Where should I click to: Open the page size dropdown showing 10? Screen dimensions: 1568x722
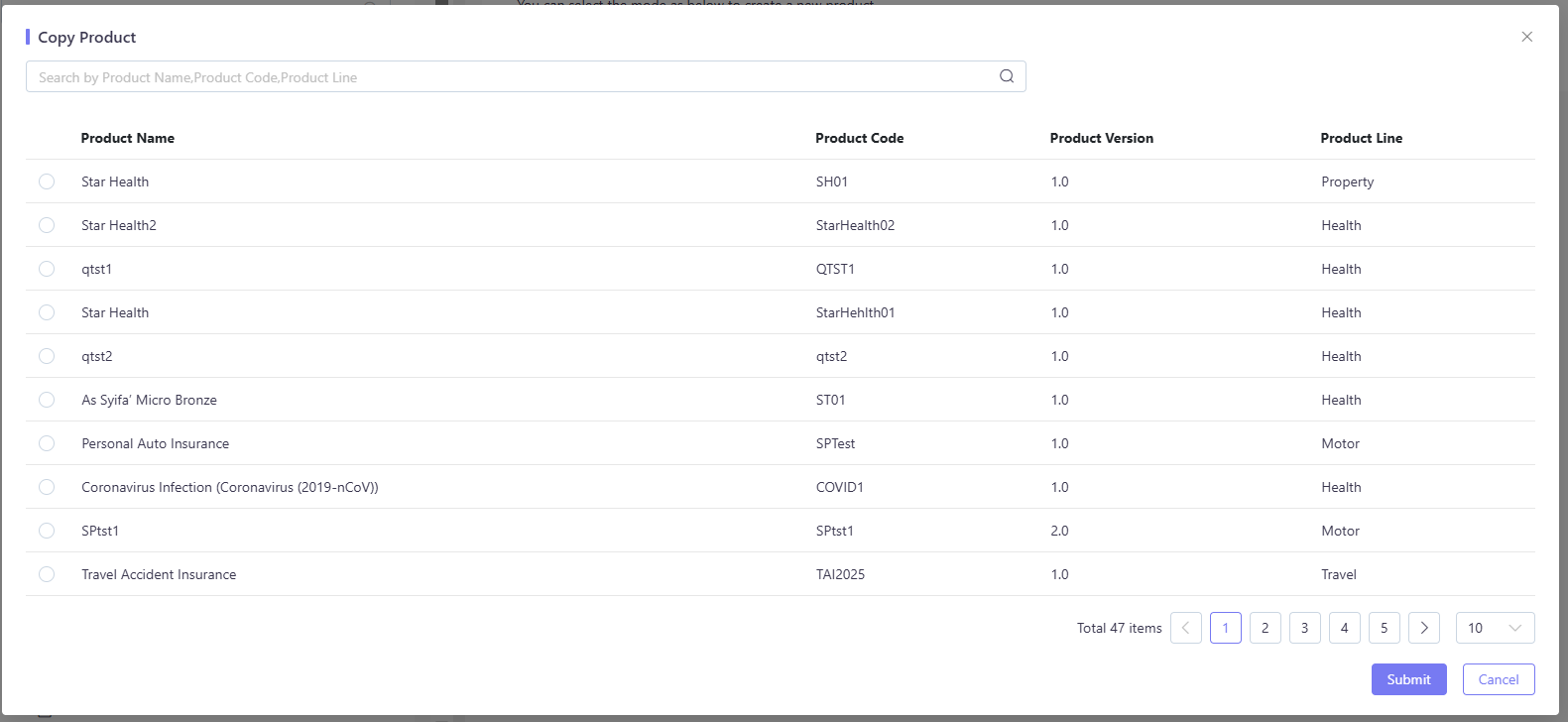[1496, 628]
